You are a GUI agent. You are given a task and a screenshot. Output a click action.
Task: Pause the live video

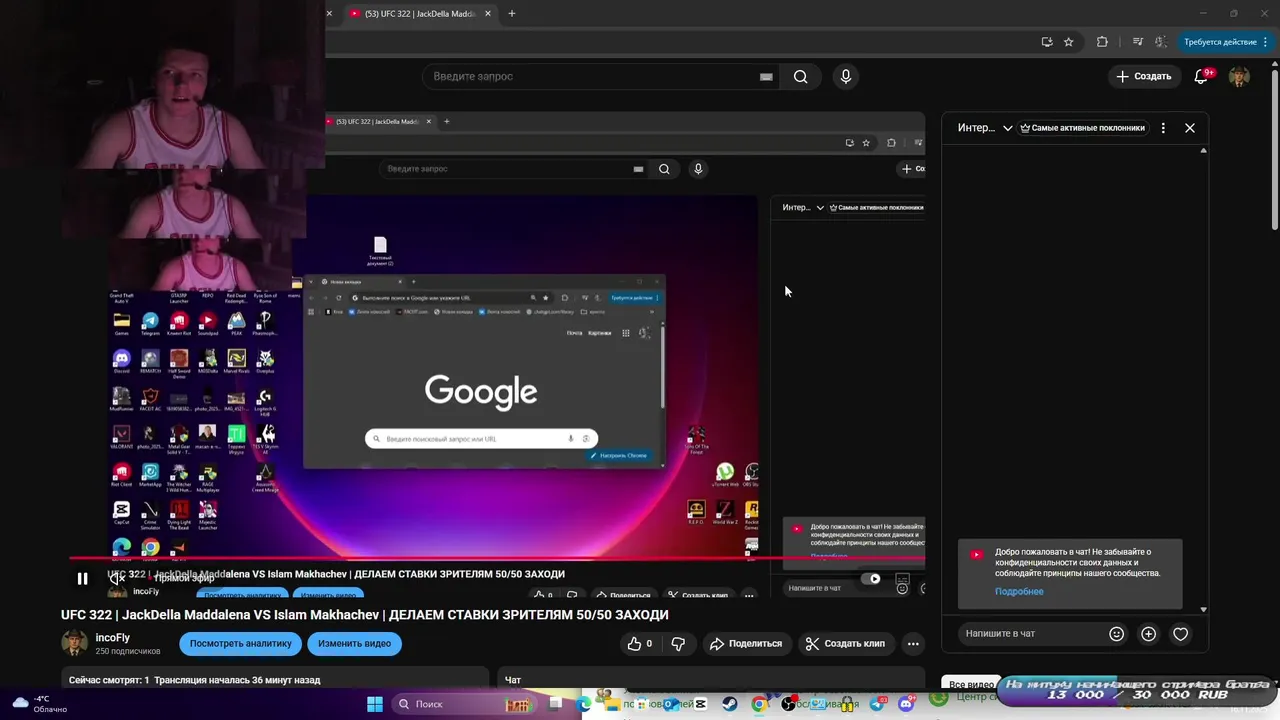[83, 578]
